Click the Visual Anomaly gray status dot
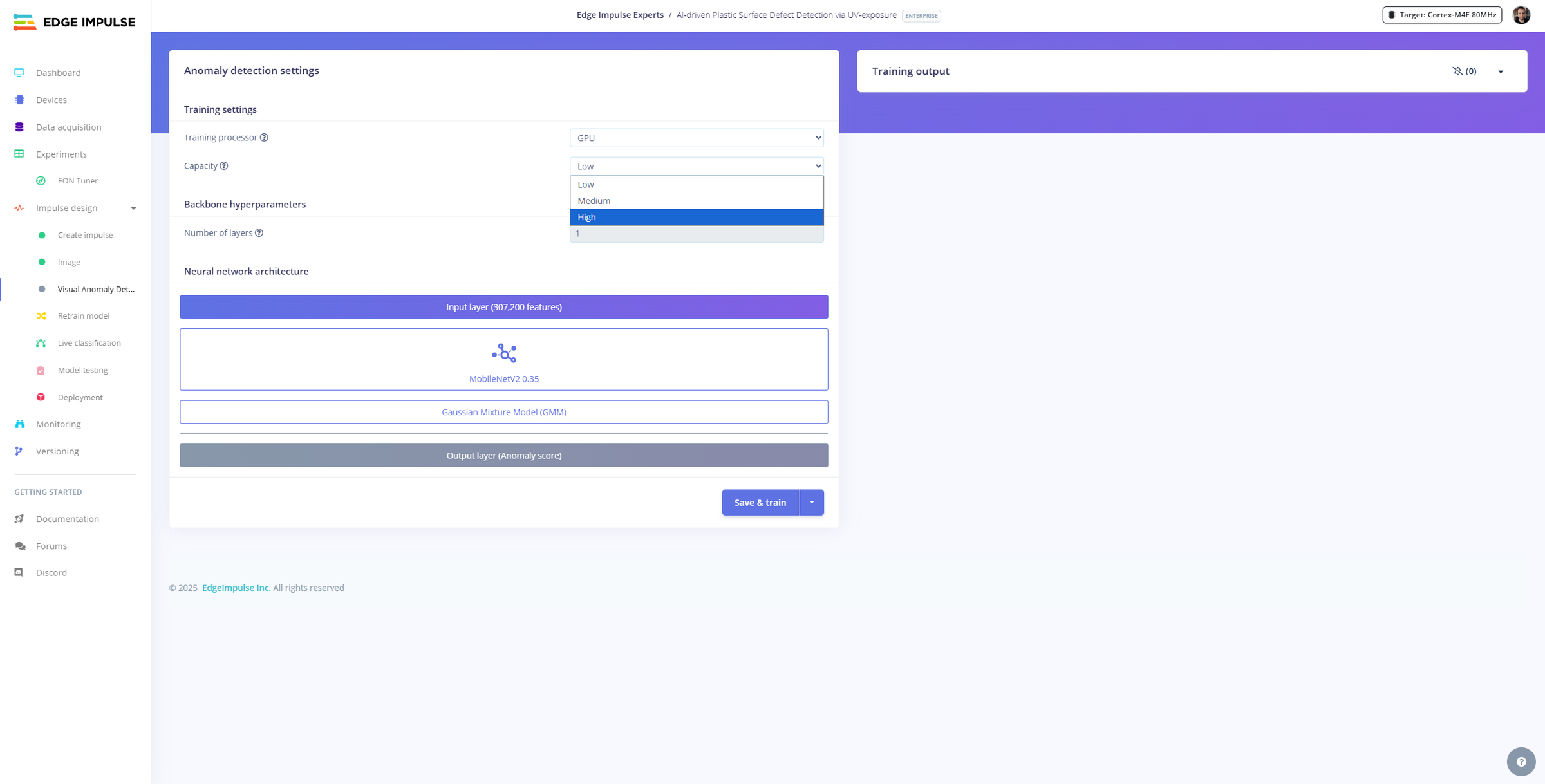Viewport: 1545px width, 784px height. pyautogui.click(x=42, y=289)
